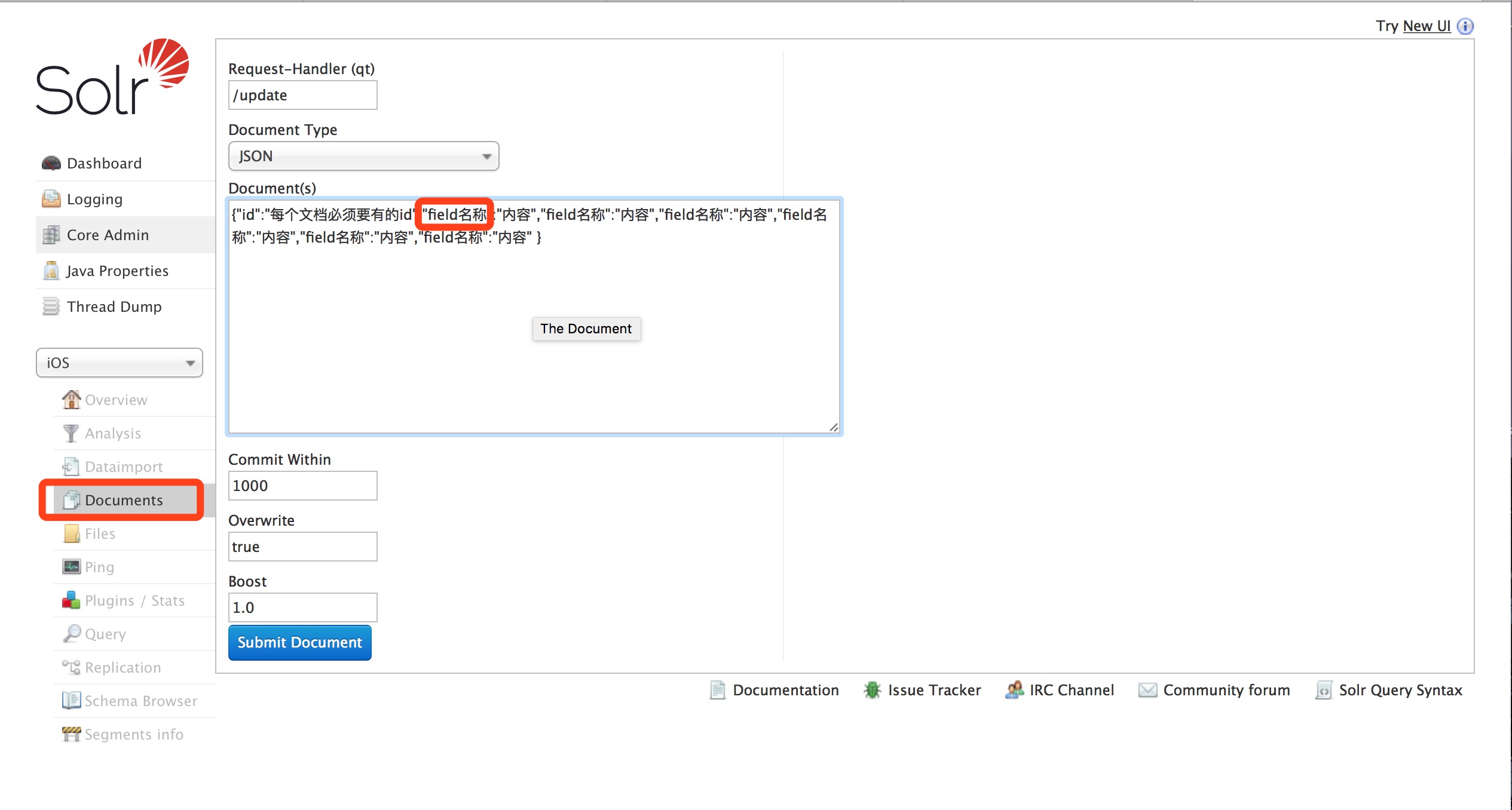The height and width of the screenshot is (810, 1512).
Task: Click the Solr Query Syntax page icon
Action: pos(1324,690)
